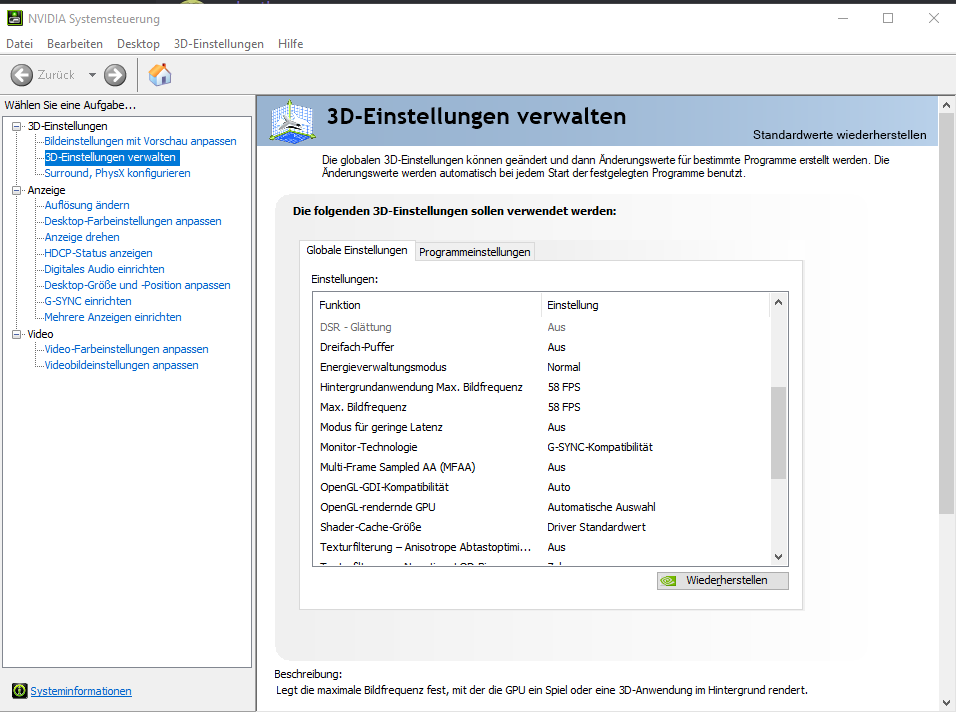Click the Systeminformationen link

tap(81, 691)
